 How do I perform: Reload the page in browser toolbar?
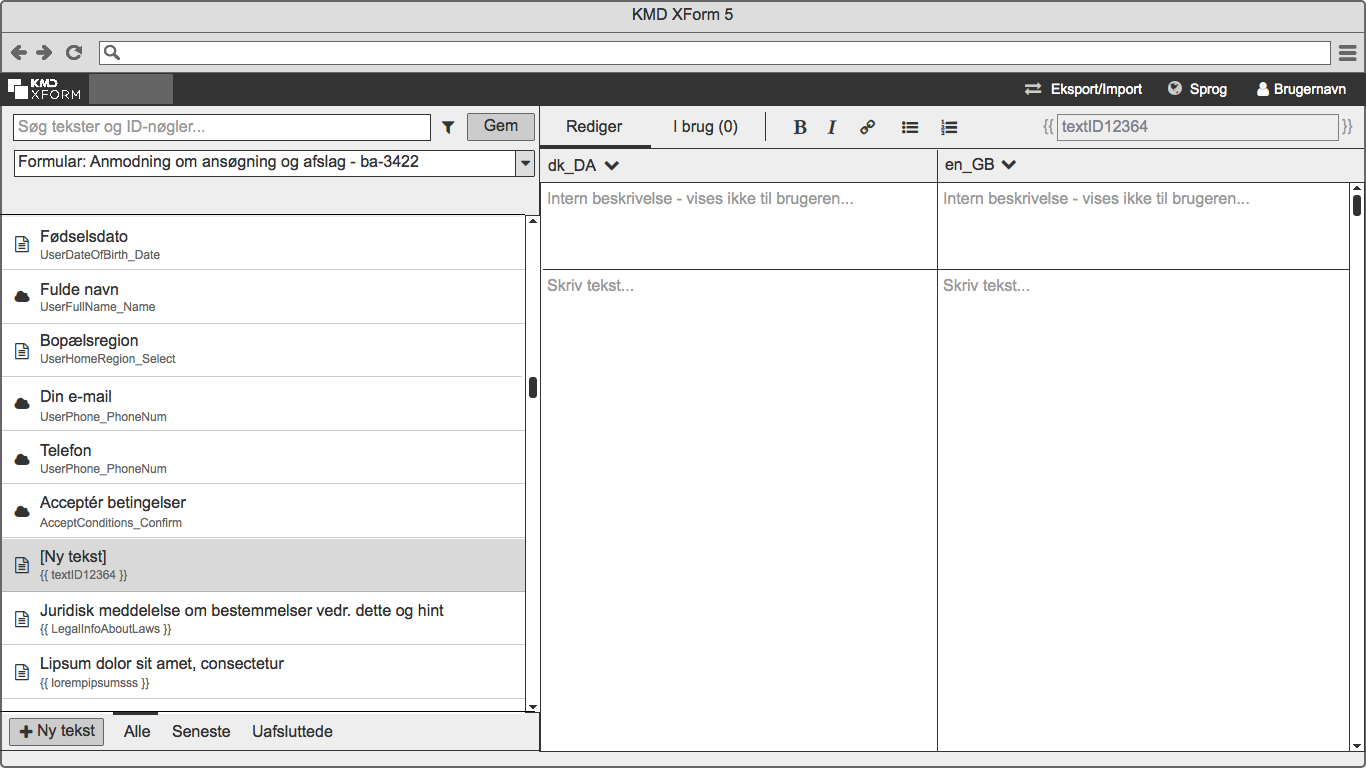[x=74, y=52]
